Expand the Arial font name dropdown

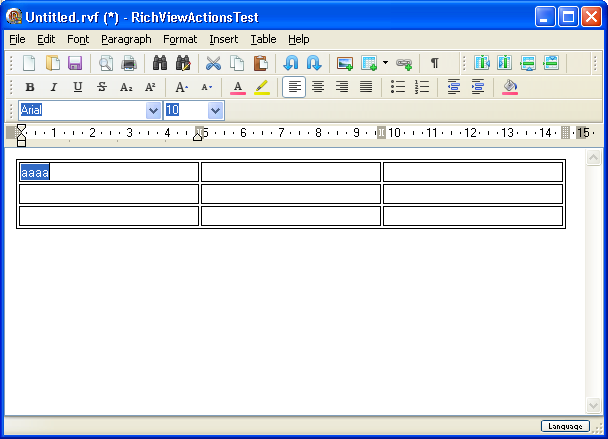[x=153, y=111]
